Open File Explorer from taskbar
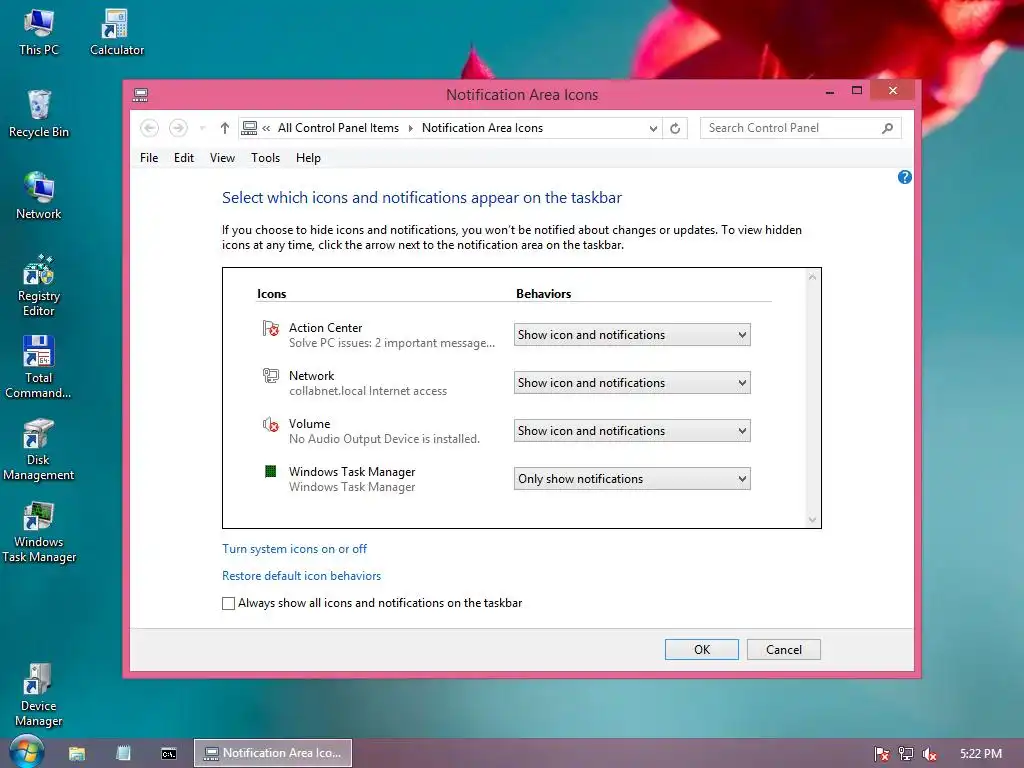Screen dimensions: 1024x768 [77, 753]
